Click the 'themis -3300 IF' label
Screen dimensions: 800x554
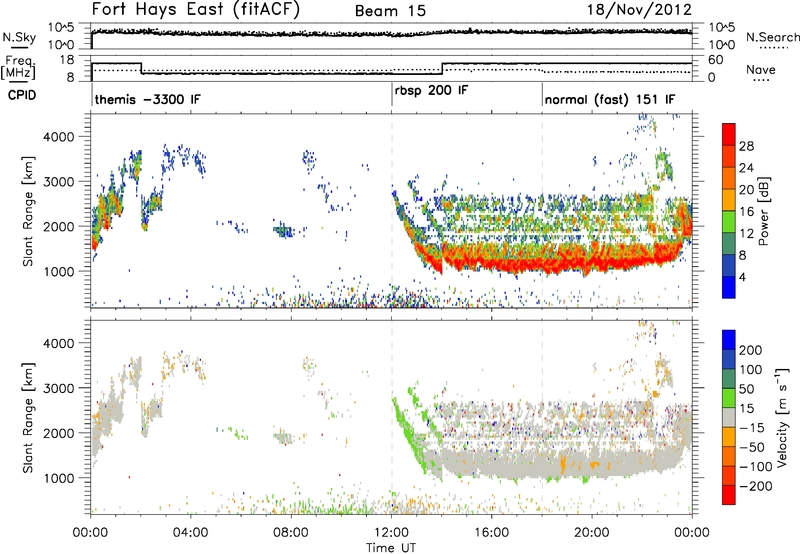coord(147,99)
